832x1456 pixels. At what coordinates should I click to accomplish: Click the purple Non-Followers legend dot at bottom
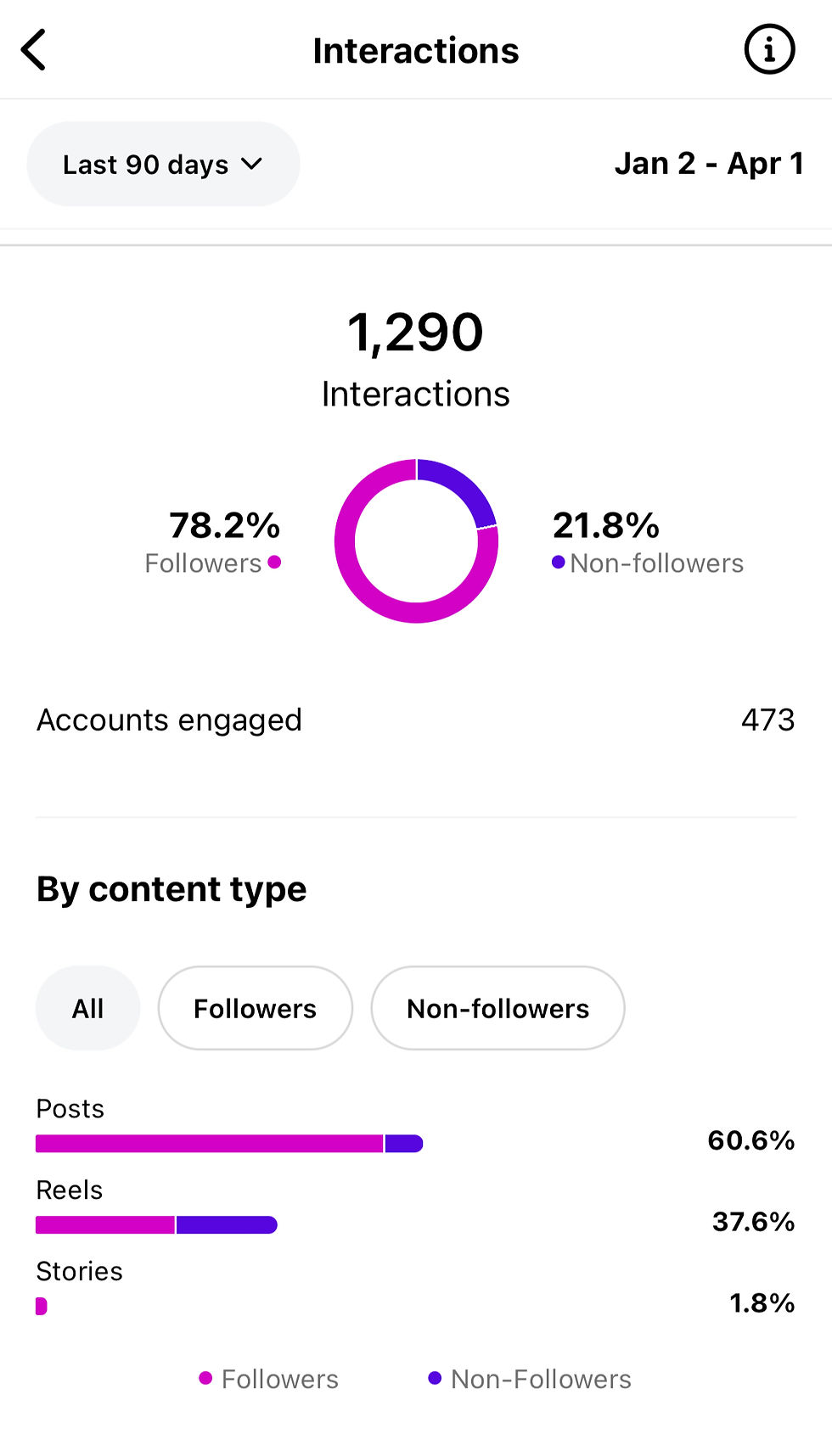click(435, 1378)
